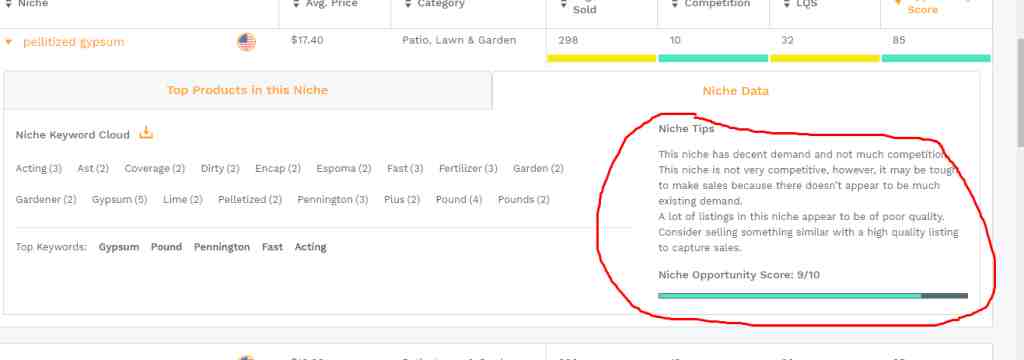Image resolution: width=1024 pixels, height=360 pixels.
Task: Click the Acting (3) keyword
Action: point(39,169)
